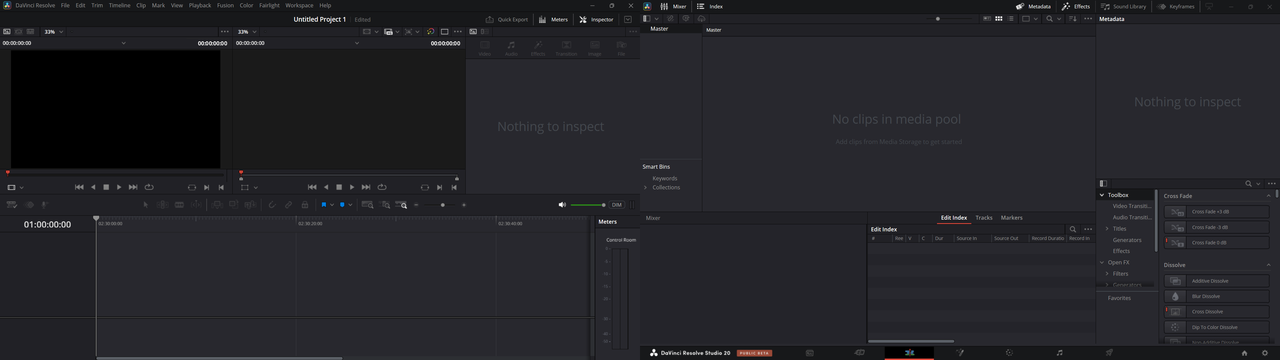Jump to first frame in timeline viewer

(312, 187)
